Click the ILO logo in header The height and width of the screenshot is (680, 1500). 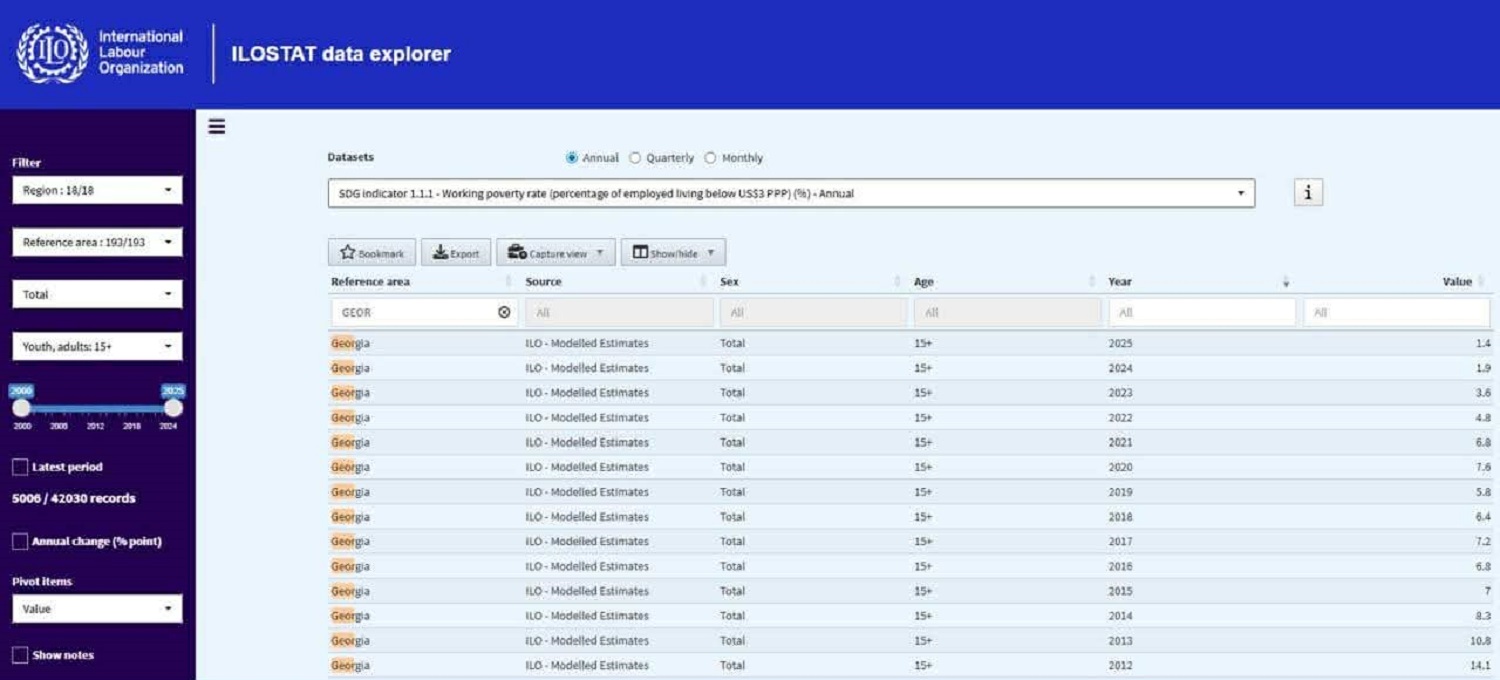(x=53, y=53)
